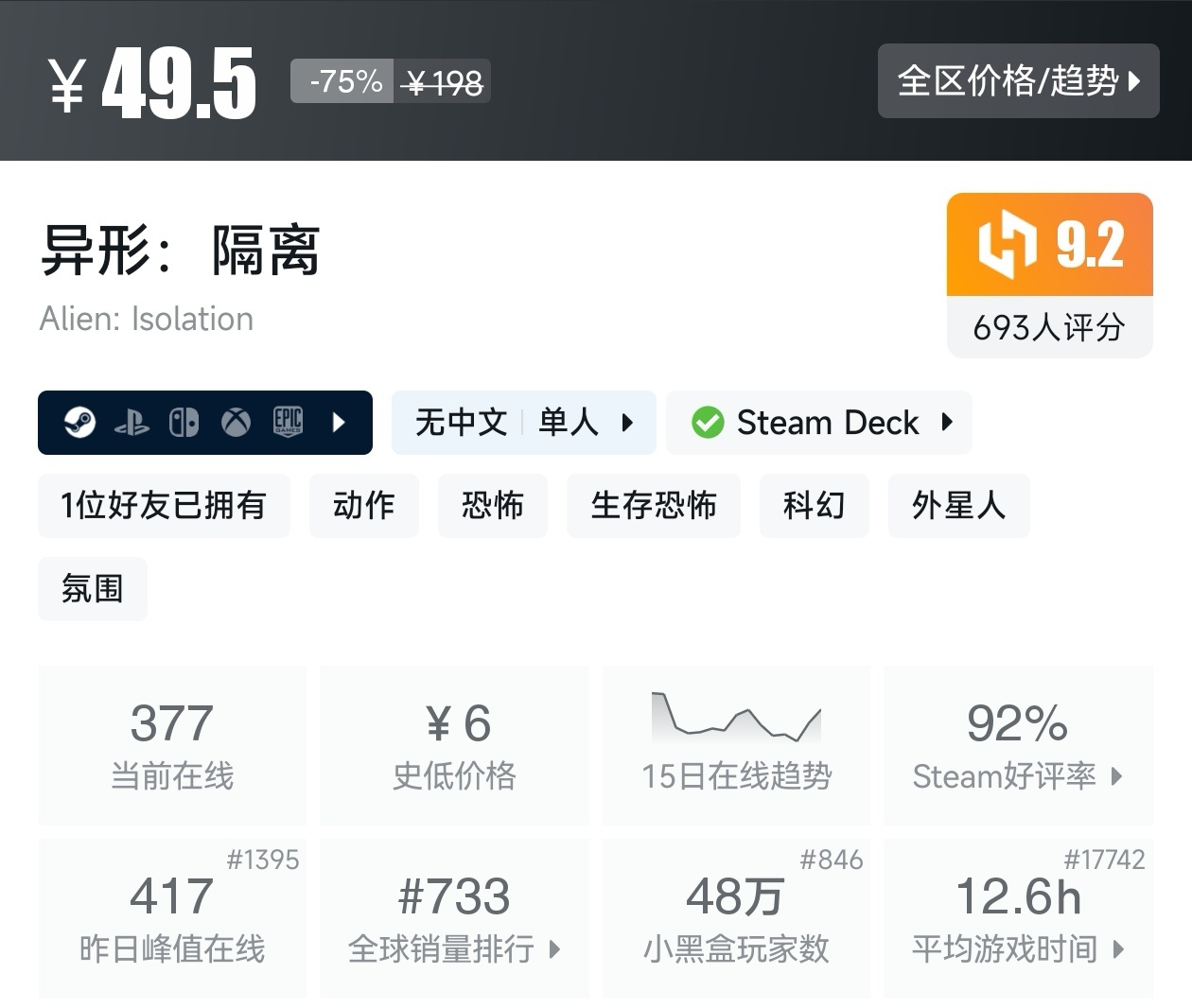Click the green Steam Deck verified checkmark
The image size is (1192, 1008).
pyautogui.click(x=708, y=423)
